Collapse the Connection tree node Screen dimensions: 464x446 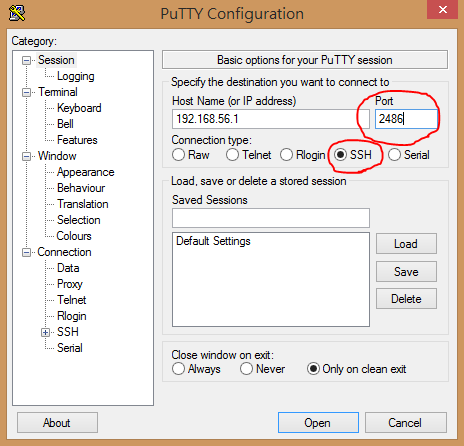click(x=26, y=252)
